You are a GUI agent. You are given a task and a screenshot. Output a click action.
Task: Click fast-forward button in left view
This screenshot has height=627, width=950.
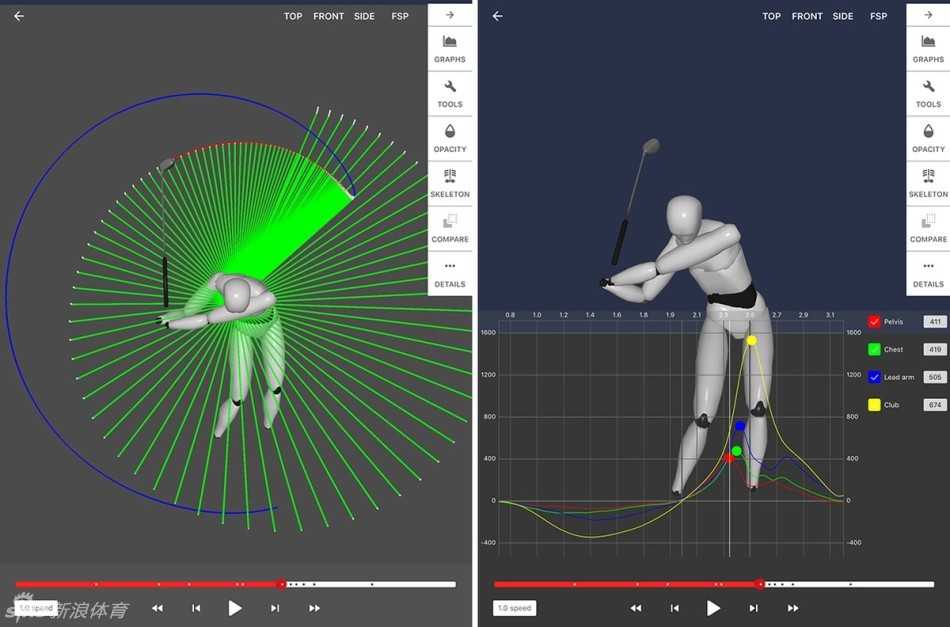pyautogui.click(x=314, y=608)
